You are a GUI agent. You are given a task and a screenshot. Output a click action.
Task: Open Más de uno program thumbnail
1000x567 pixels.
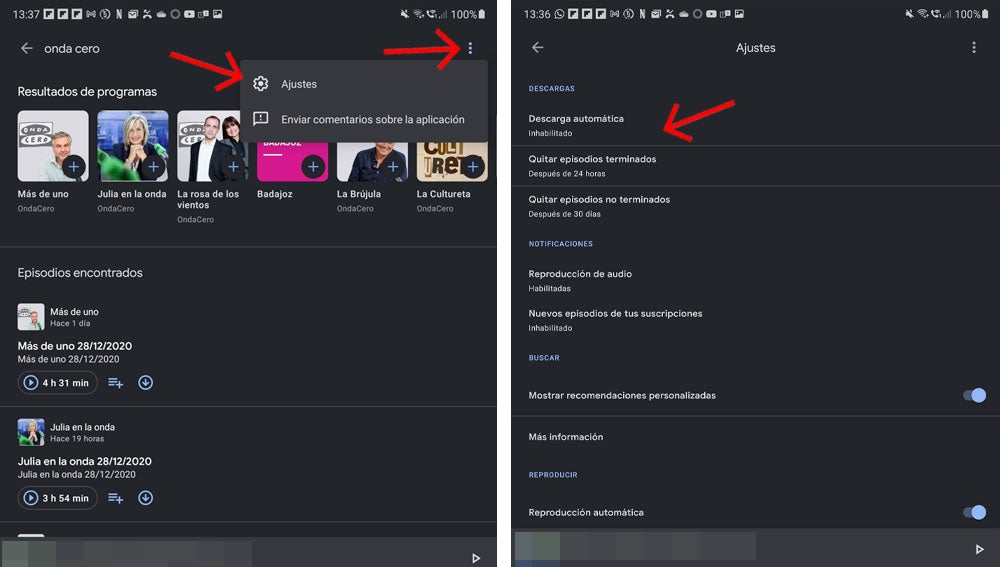[53, 146]
